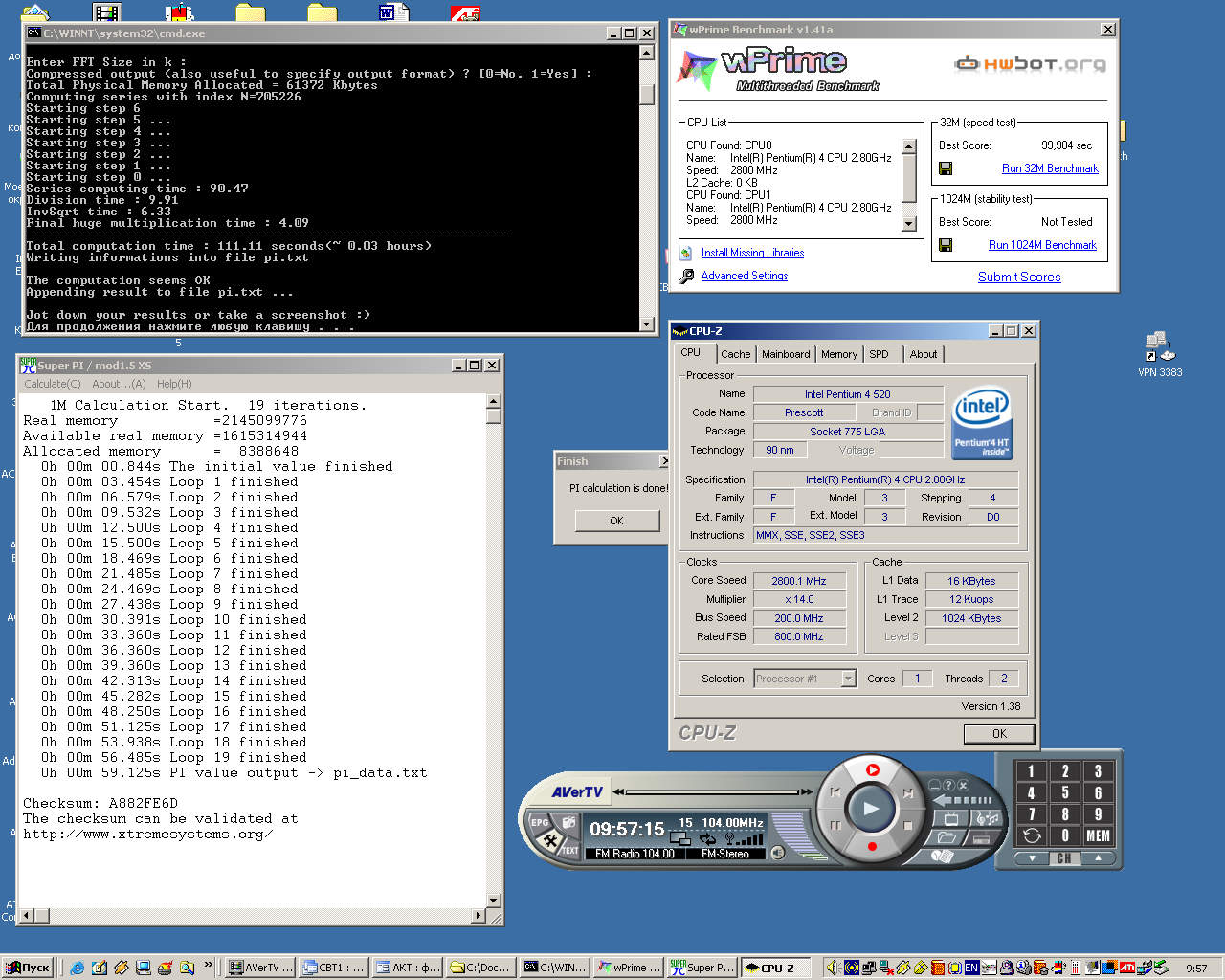
Task: Click the AVerTV close X icon
Action: 963,785
